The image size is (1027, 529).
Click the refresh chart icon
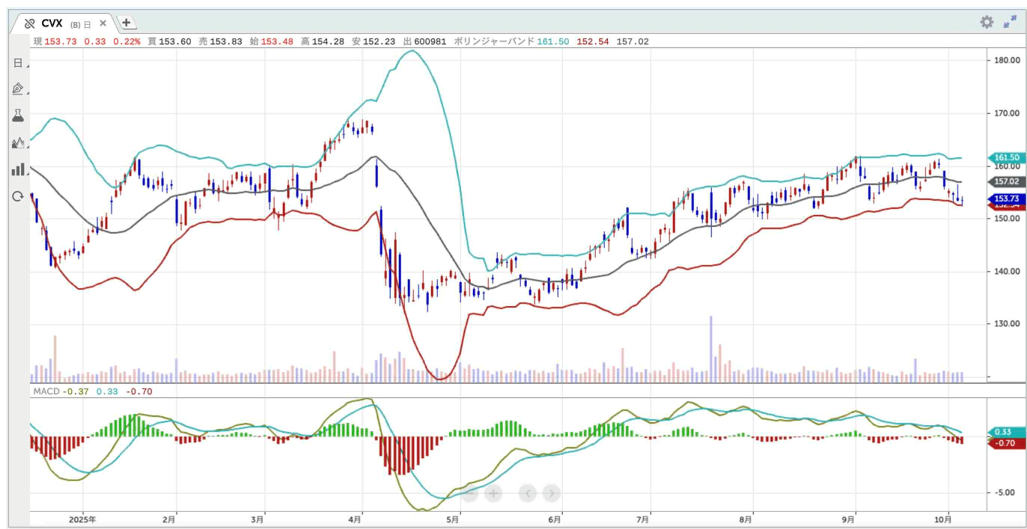click(17, 197)
